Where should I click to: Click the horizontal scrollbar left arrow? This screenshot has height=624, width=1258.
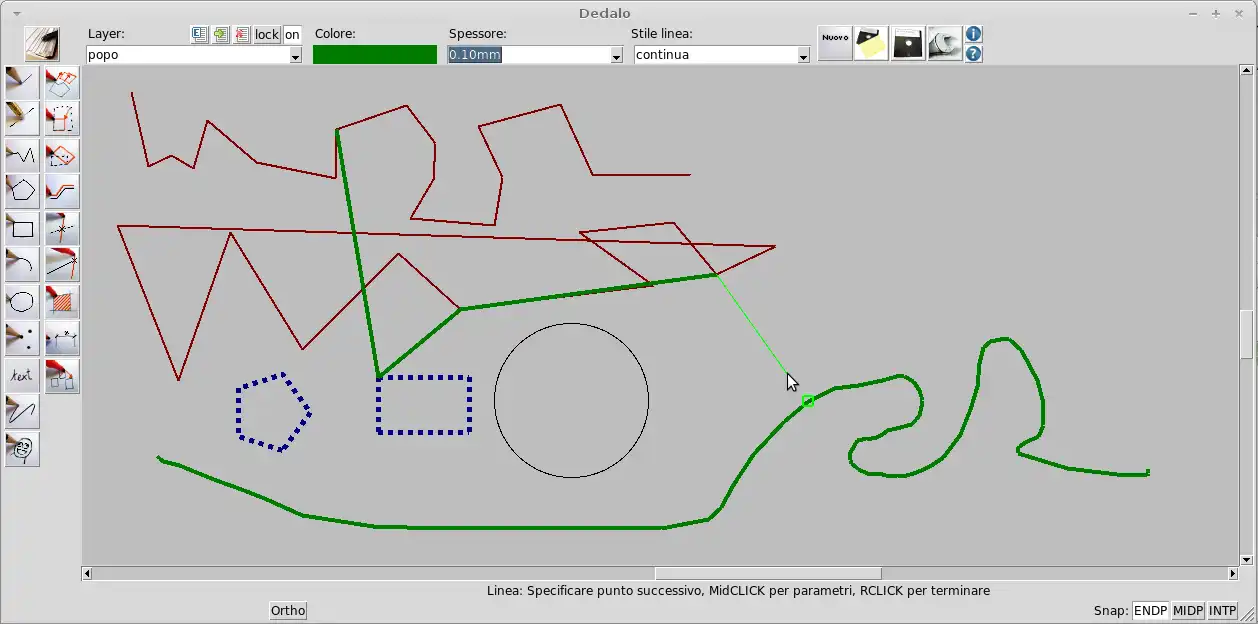click(87, 573)
